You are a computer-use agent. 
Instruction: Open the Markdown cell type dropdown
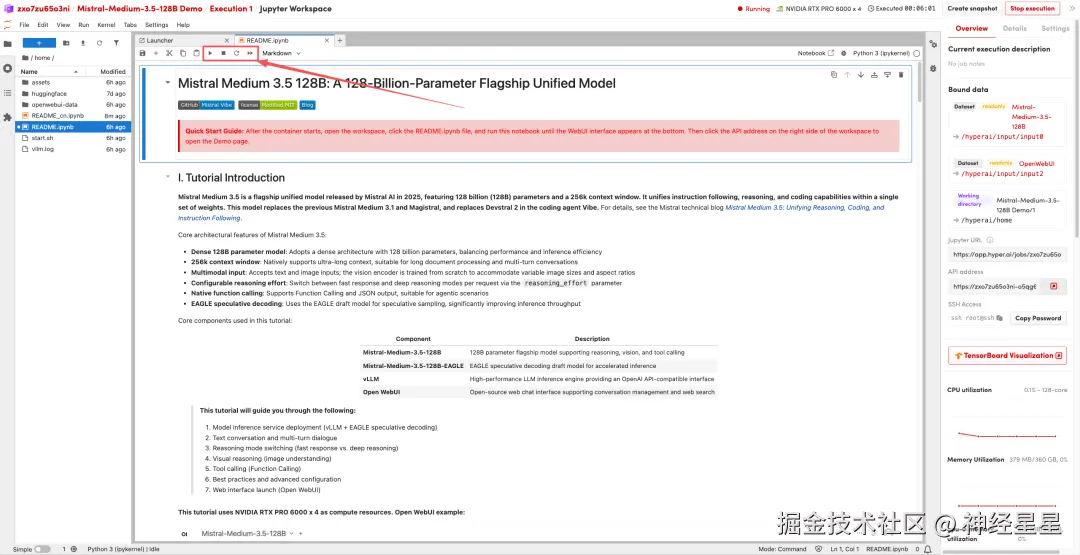point(281,53)
